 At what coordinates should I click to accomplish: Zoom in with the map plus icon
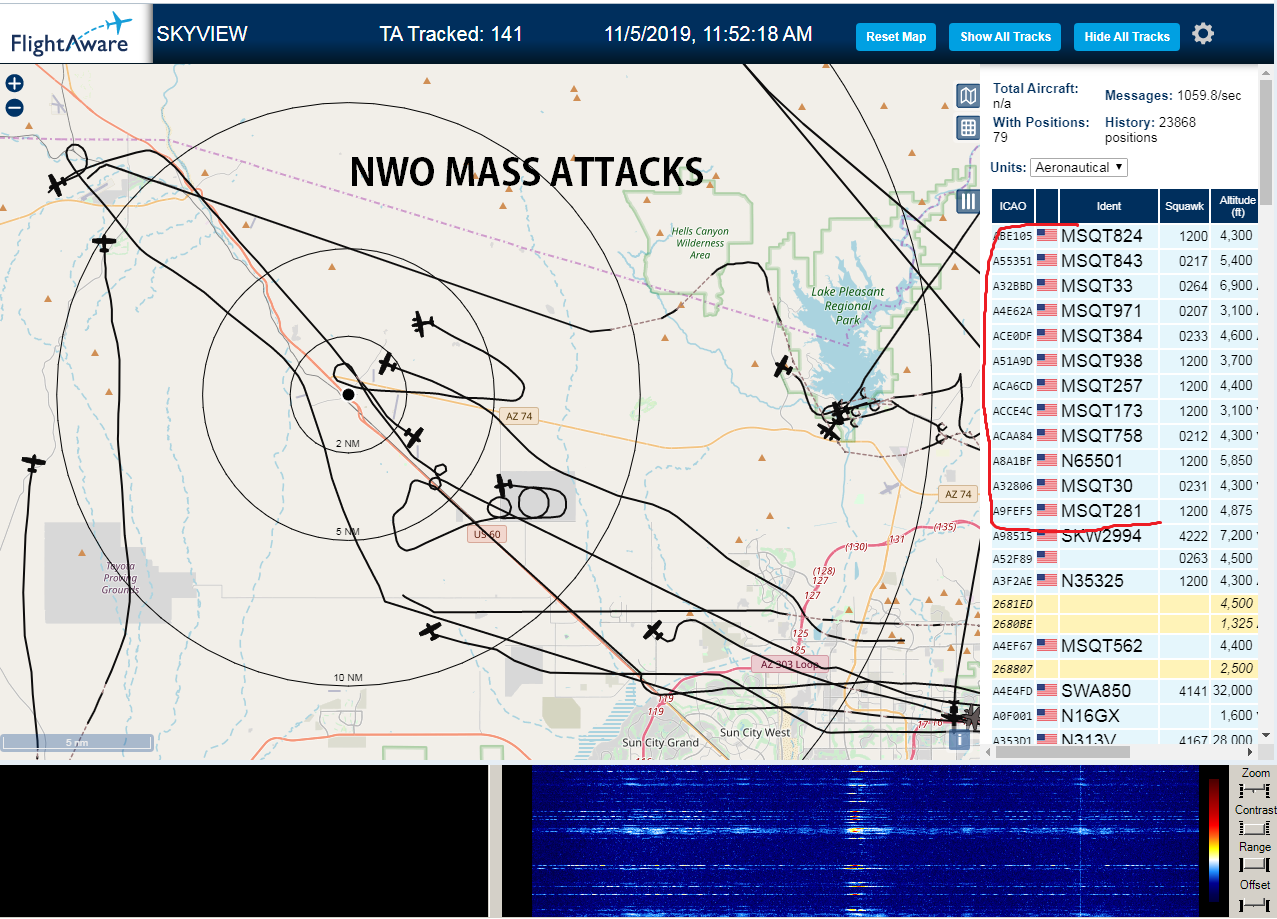tap(14, 84)
